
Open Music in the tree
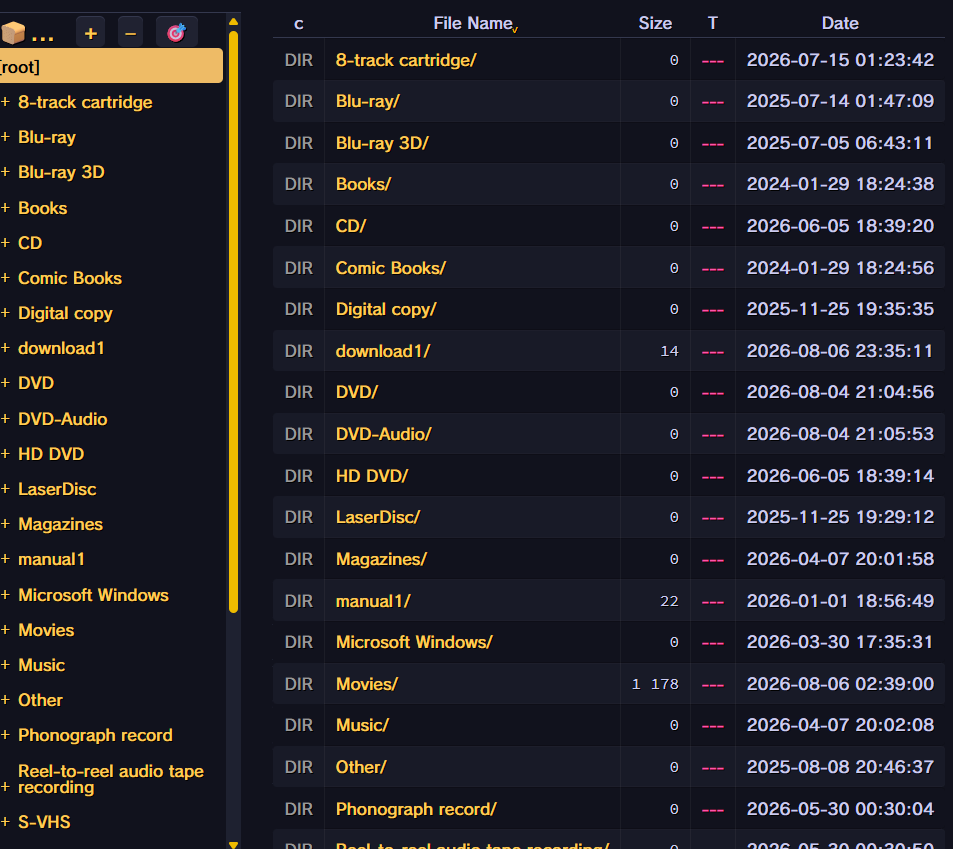coord(41,665)
